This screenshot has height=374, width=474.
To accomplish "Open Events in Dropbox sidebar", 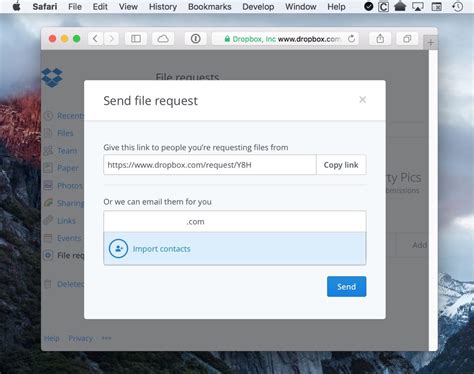I will click(x=69, y=238).
